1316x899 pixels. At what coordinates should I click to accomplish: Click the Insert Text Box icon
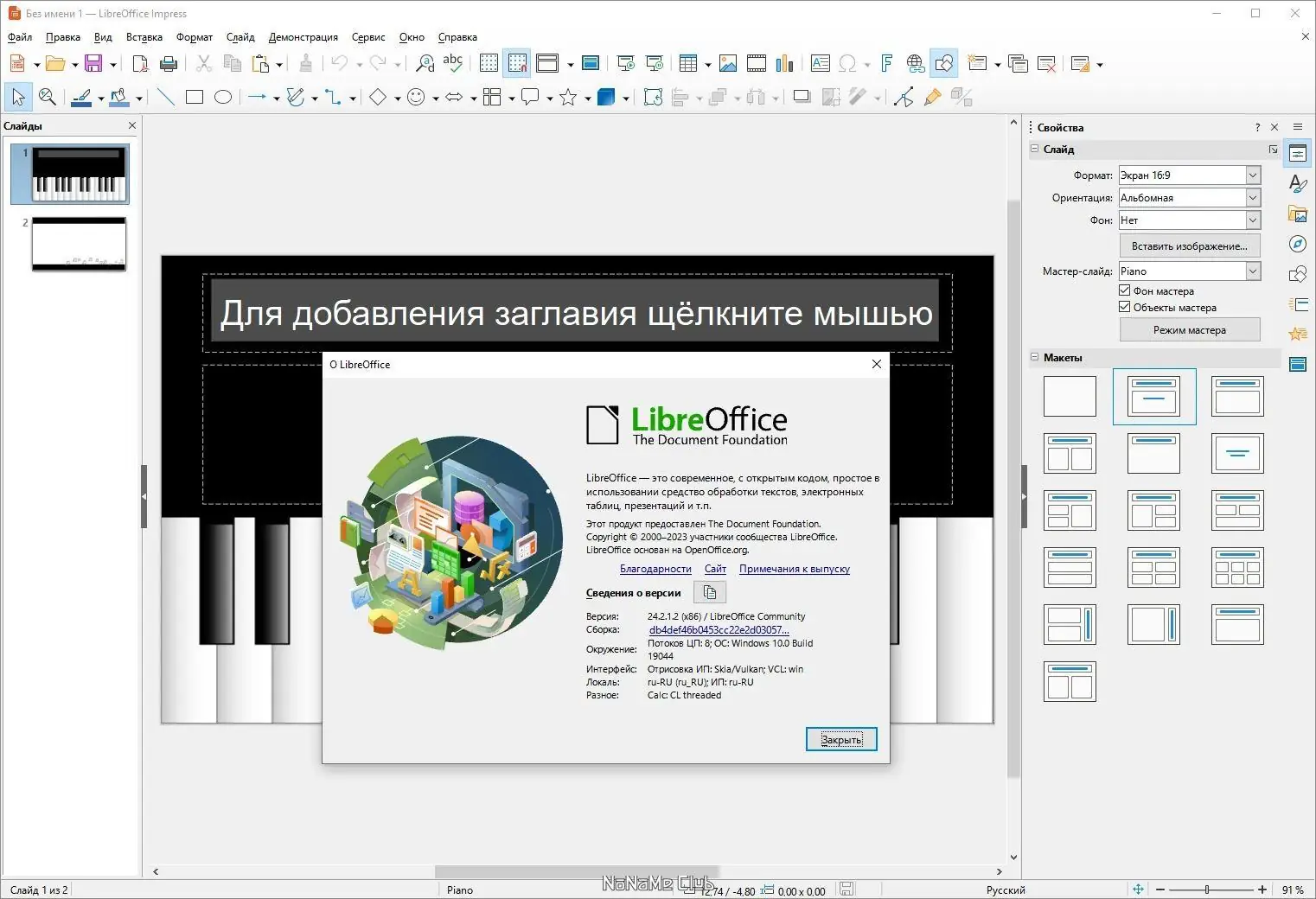[x=820, y=64]
